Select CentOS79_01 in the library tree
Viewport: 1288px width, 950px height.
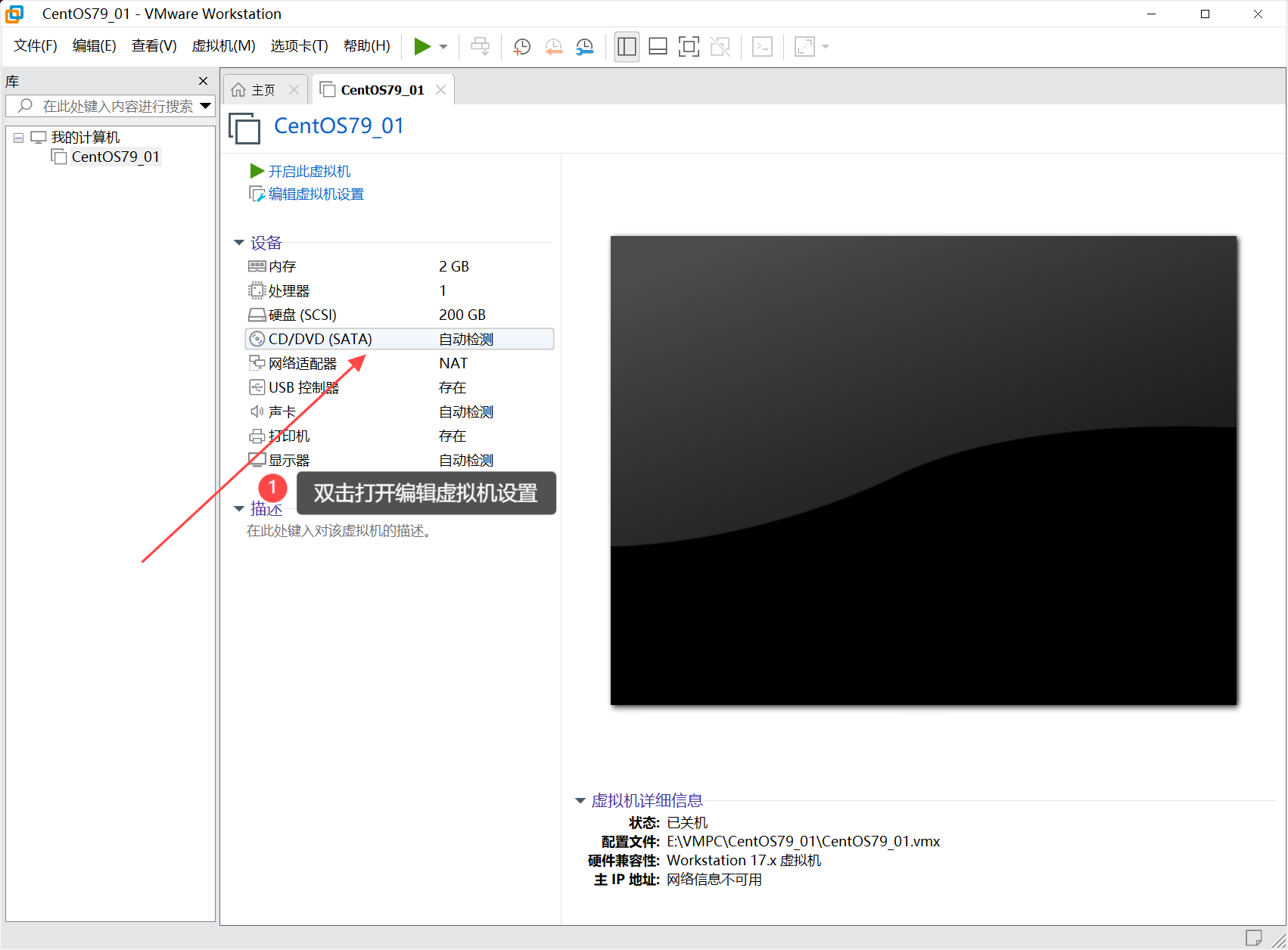point(116,157)
